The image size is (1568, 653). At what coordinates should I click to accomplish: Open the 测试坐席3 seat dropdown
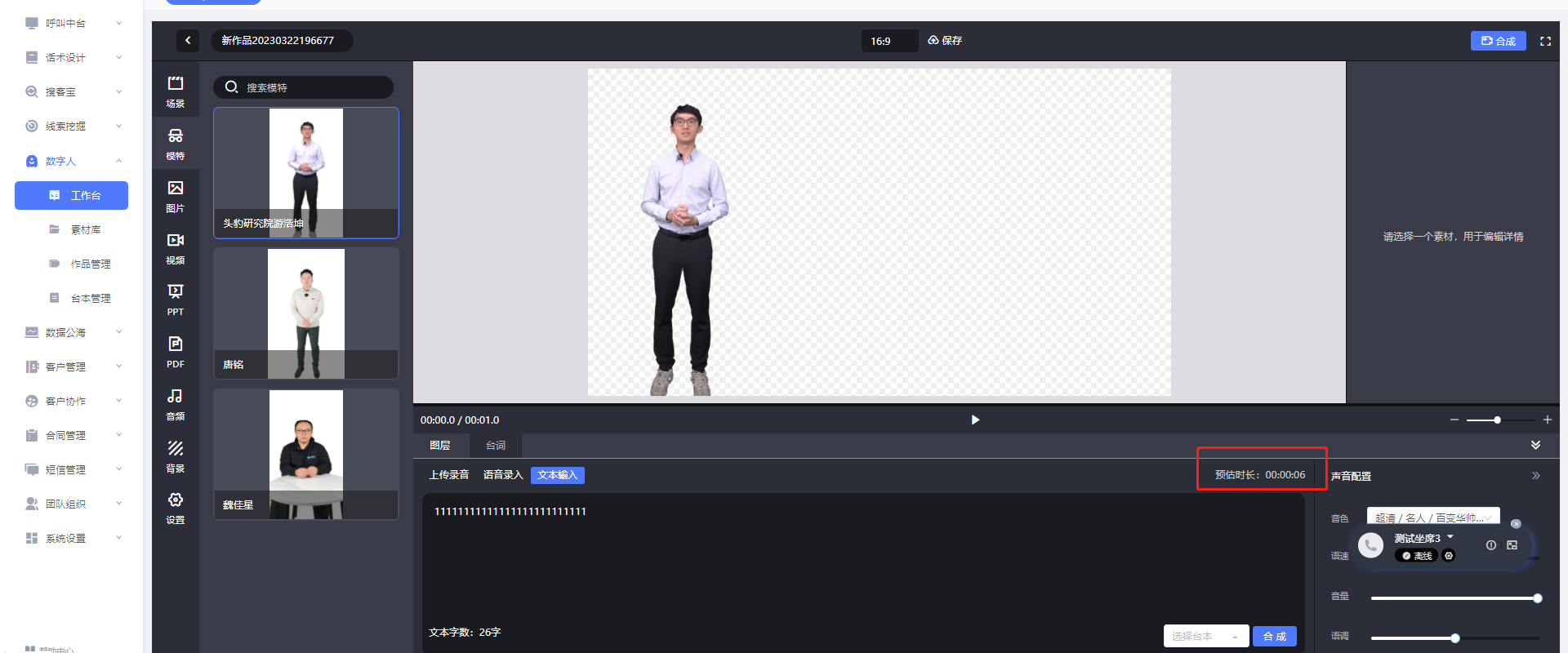1423,538
